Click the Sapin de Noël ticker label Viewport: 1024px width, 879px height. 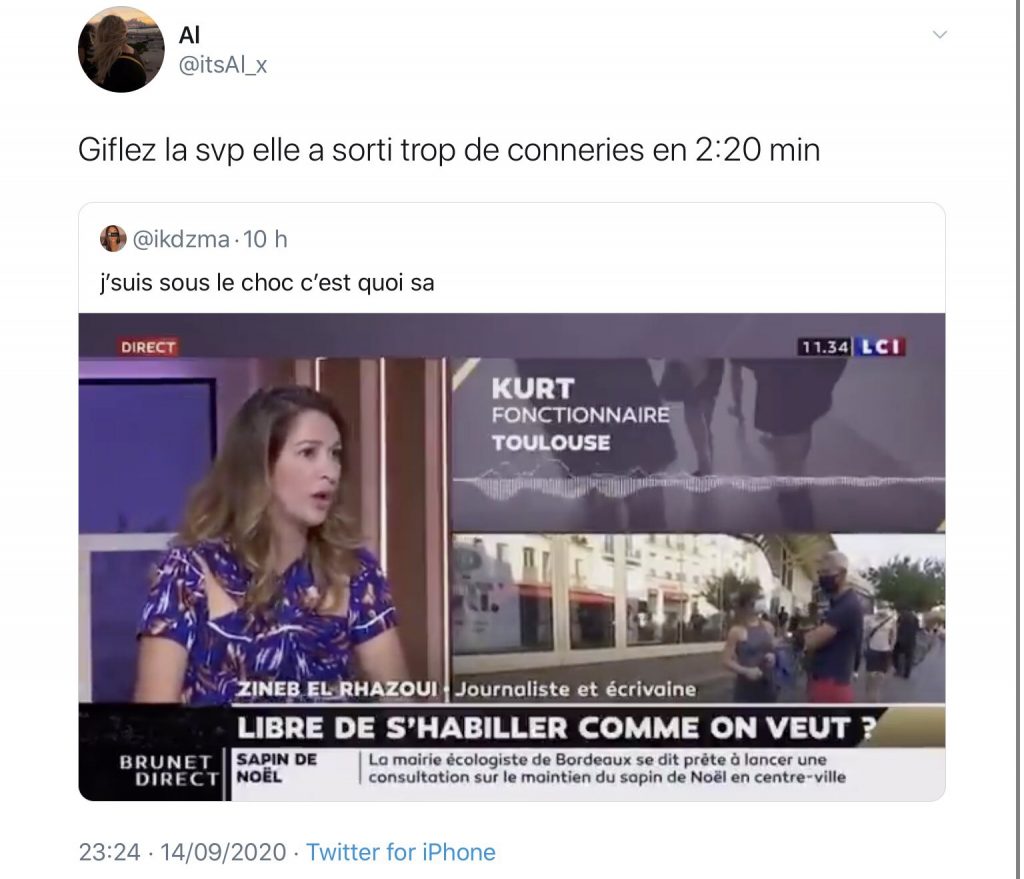click(276, 768)
